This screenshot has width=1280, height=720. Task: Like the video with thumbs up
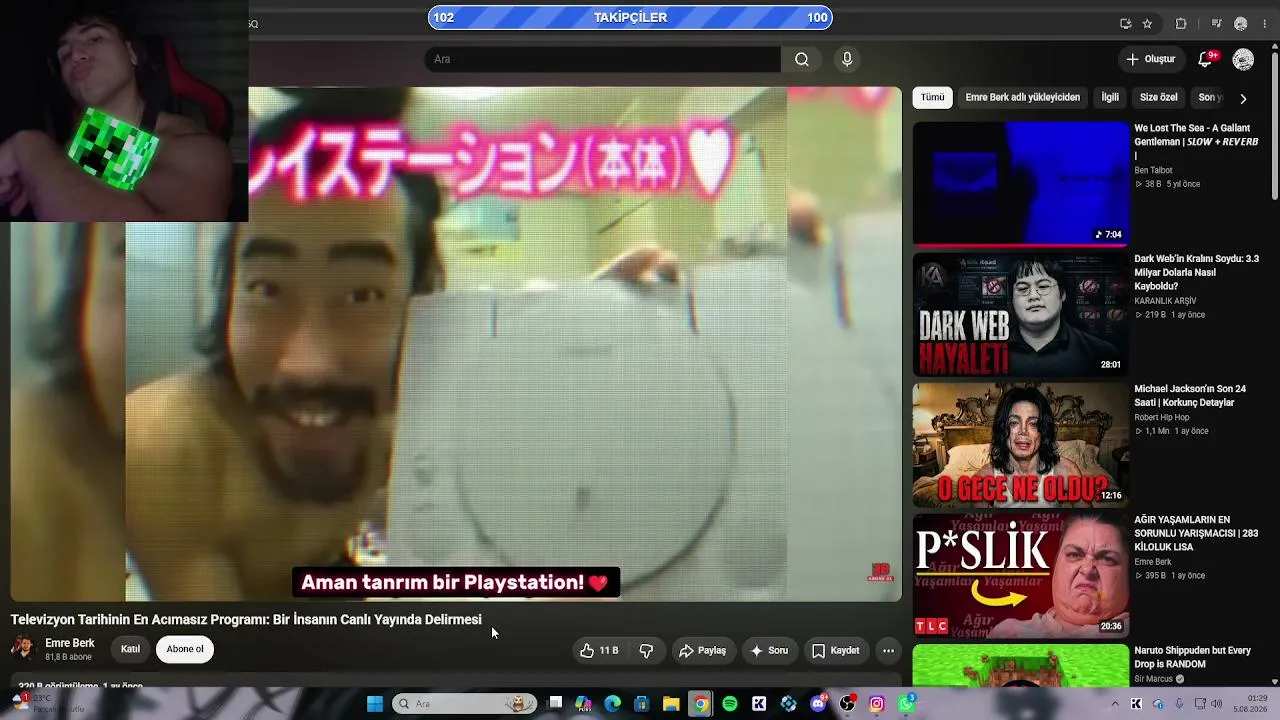pyautogui.click(x=598, y=651)
